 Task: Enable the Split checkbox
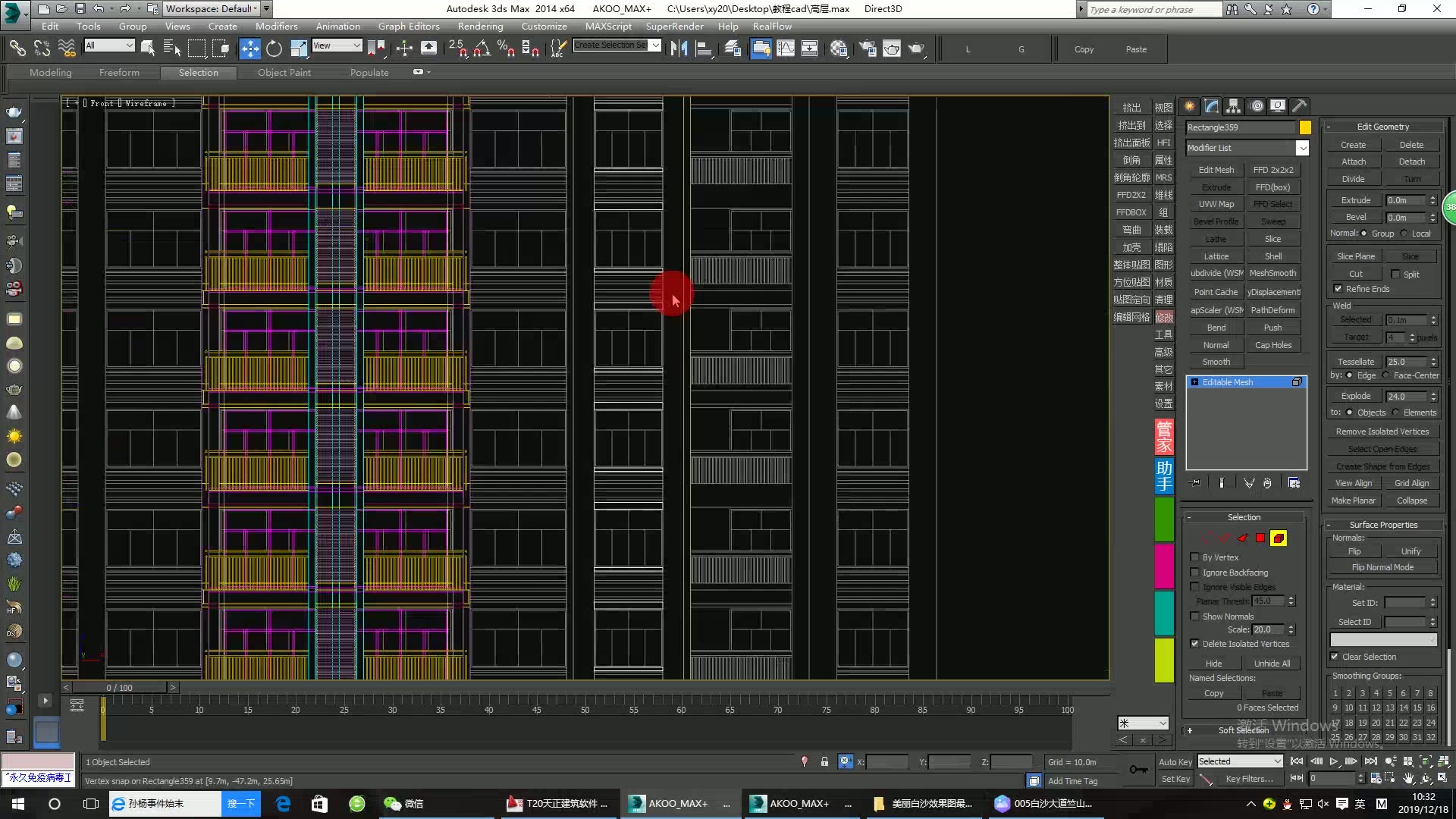pos(1395,275)
